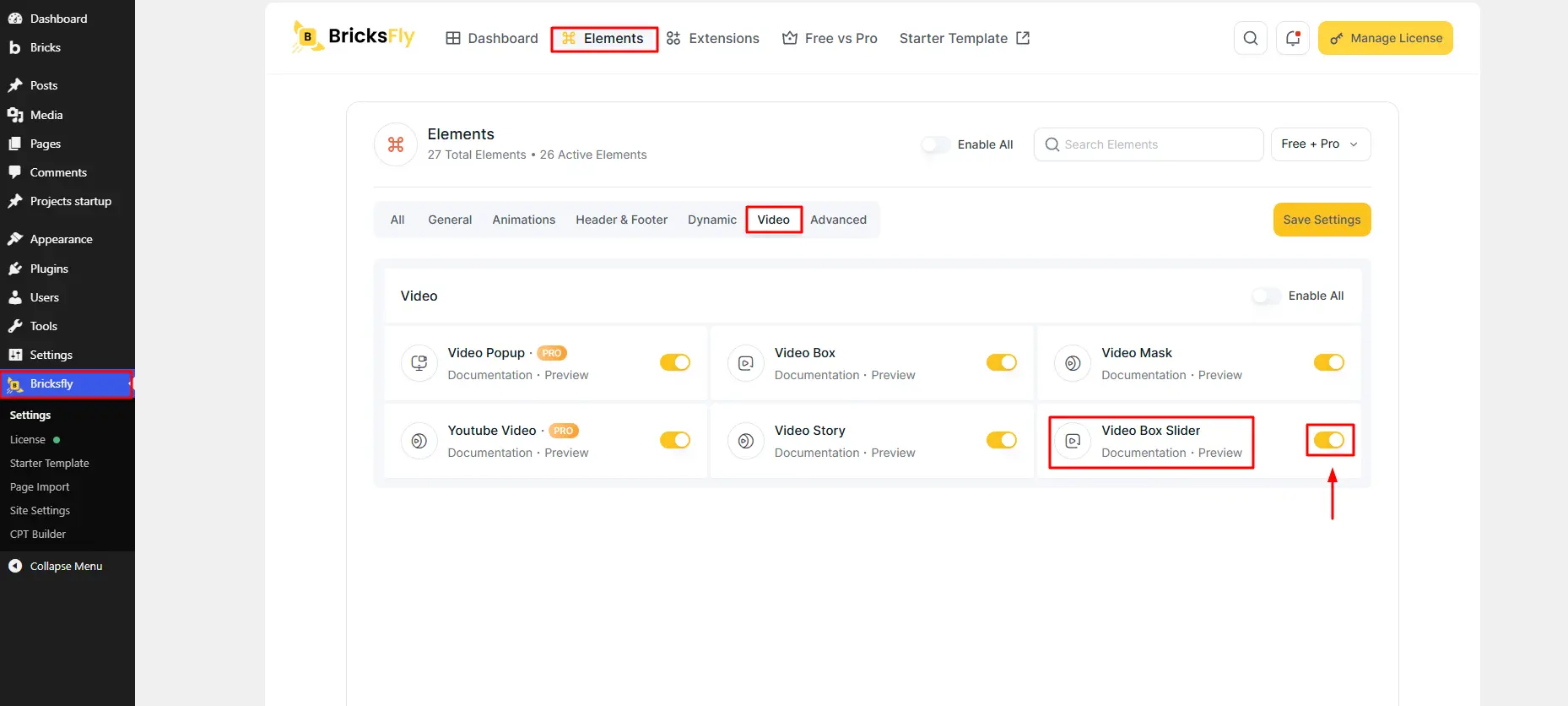Switch to the All elements tab
Viewport: 1568px width, 706px height.
pos(397,220)
